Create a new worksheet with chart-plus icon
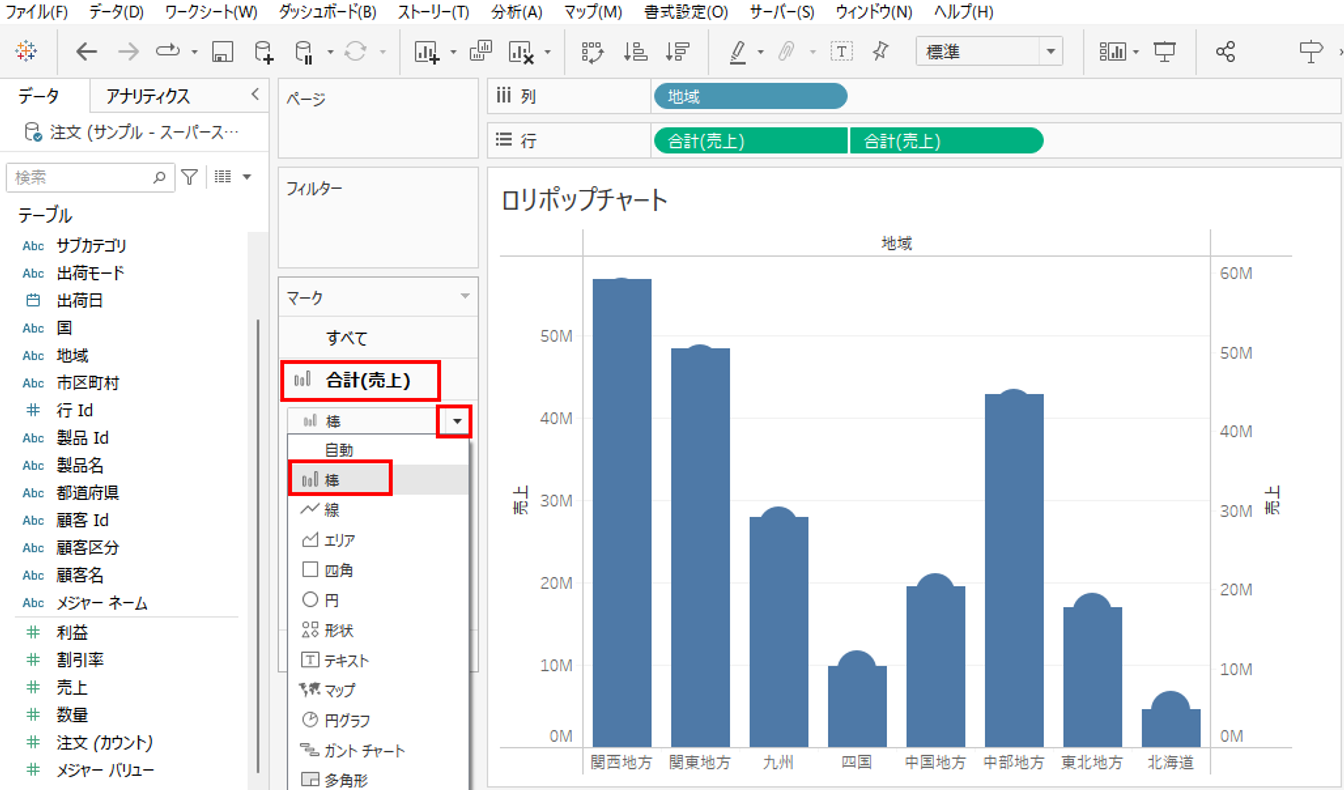1344x790 pixels. (428, 52)
